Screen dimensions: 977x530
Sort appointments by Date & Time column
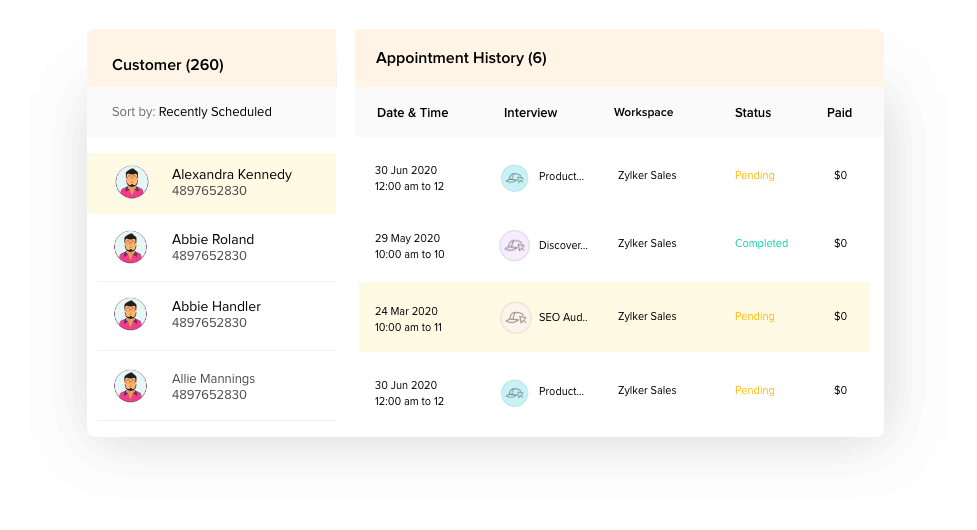pos(412,113)
